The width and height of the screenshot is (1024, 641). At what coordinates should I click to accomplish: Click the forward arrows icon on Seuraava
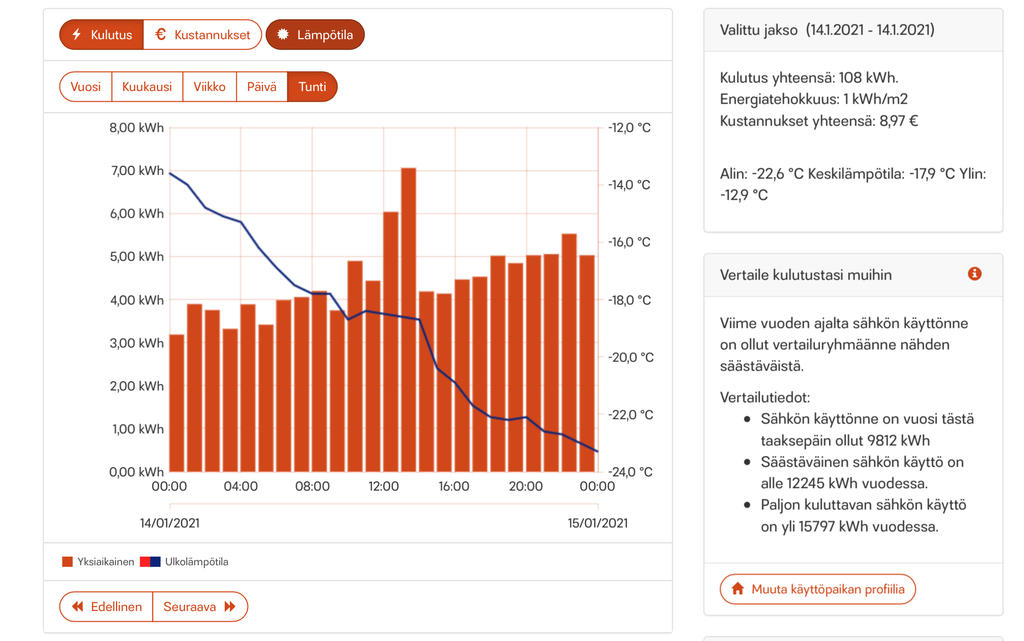(230, 607)
